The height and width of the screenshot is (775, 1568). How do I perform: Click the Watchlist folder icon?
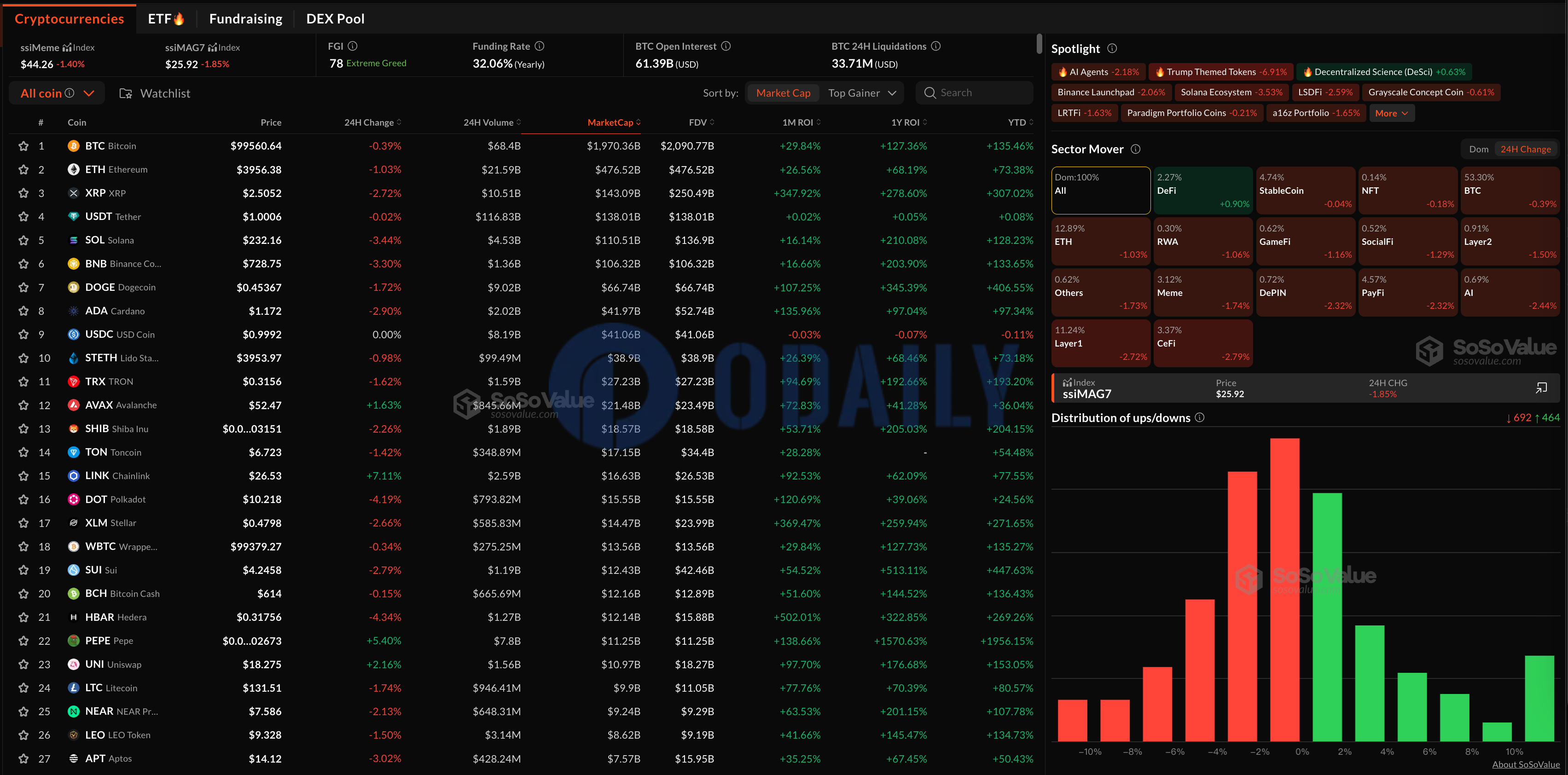(x=125, y=94)
